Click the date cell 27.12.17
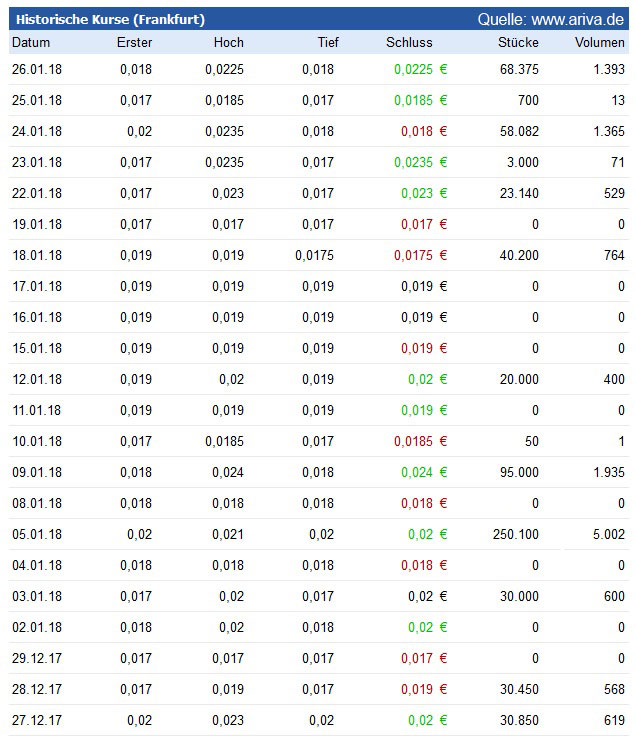 click(x=37, y=721)
